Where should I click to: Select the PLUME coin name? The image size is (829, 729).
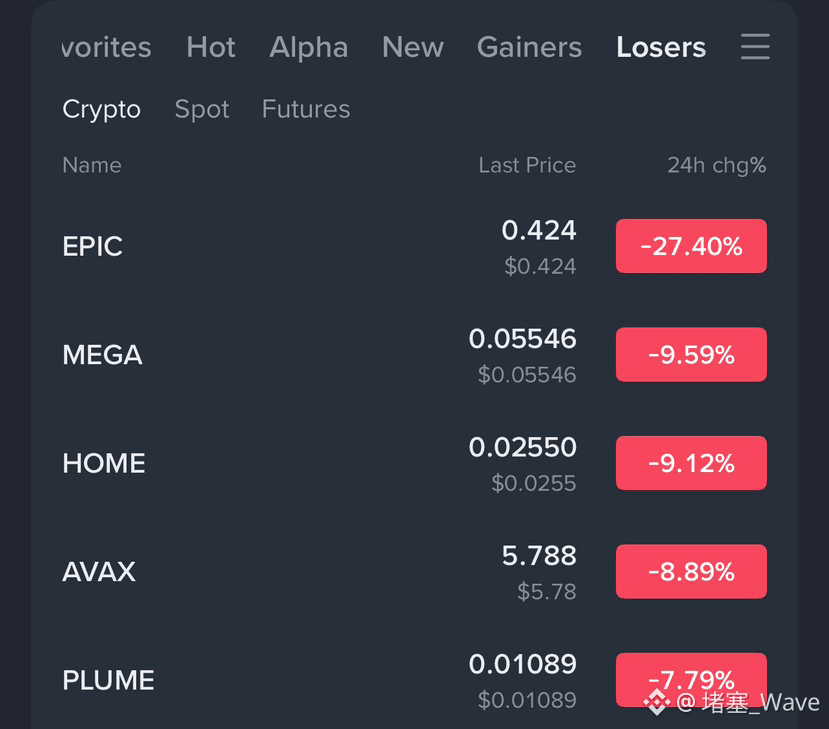coord(108,680)
